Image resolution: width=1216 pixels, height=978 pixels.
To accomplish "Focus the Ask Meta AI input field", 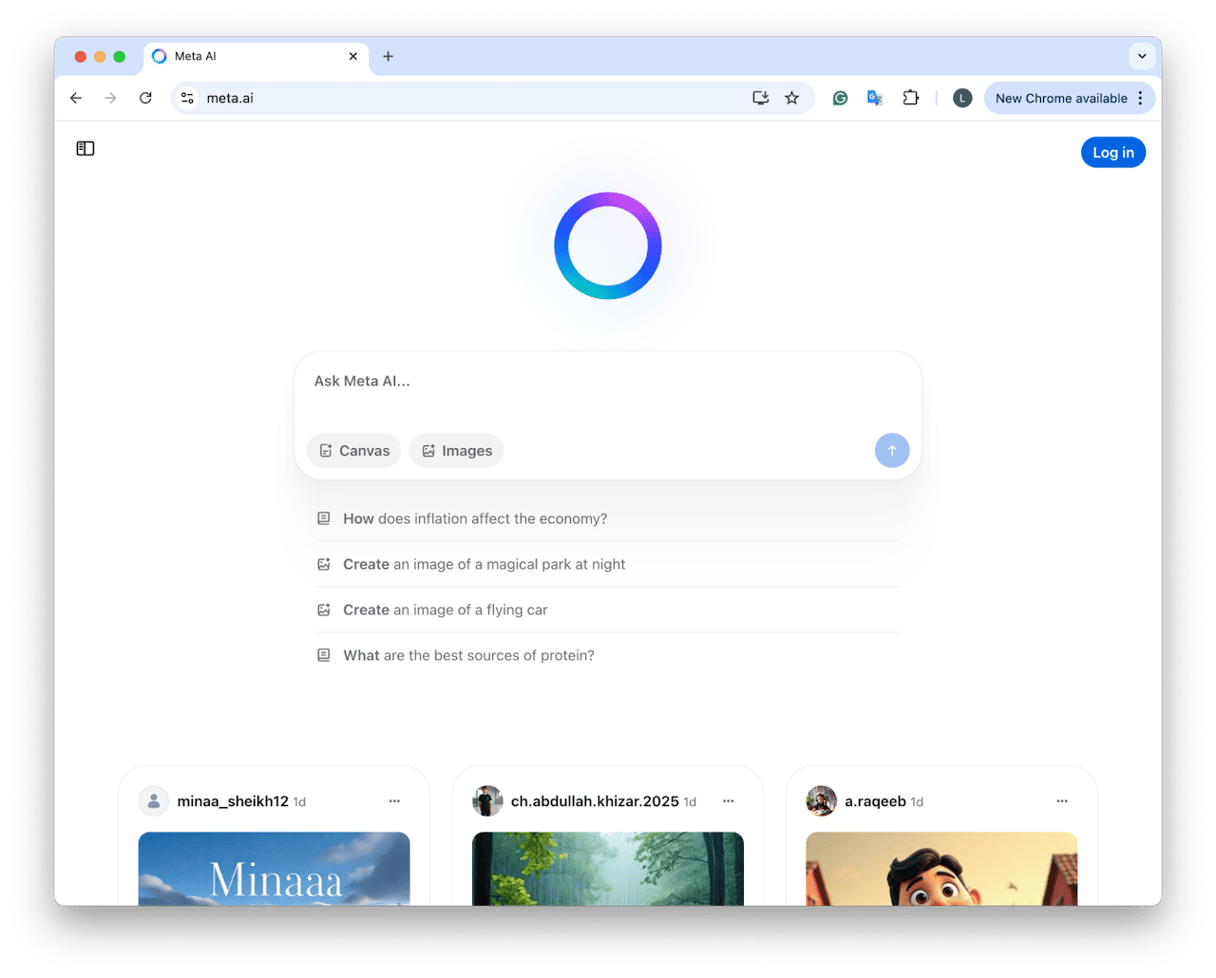I will pos(606,381).
